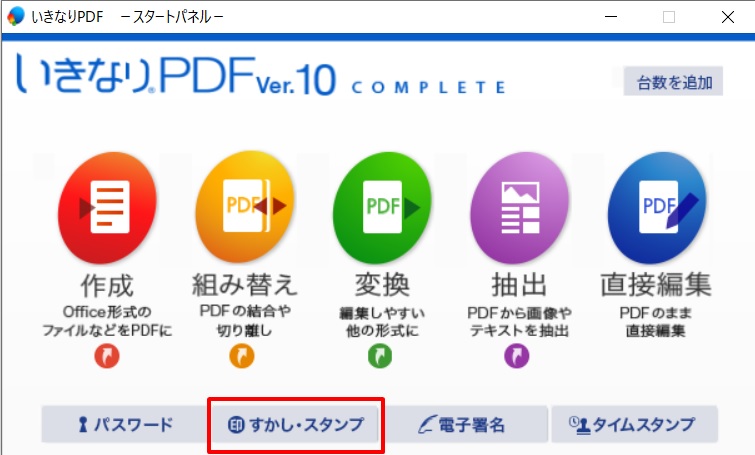755x455 pixels.
Task: Click the green shortcut arrow under 変換
Action: 380,356
